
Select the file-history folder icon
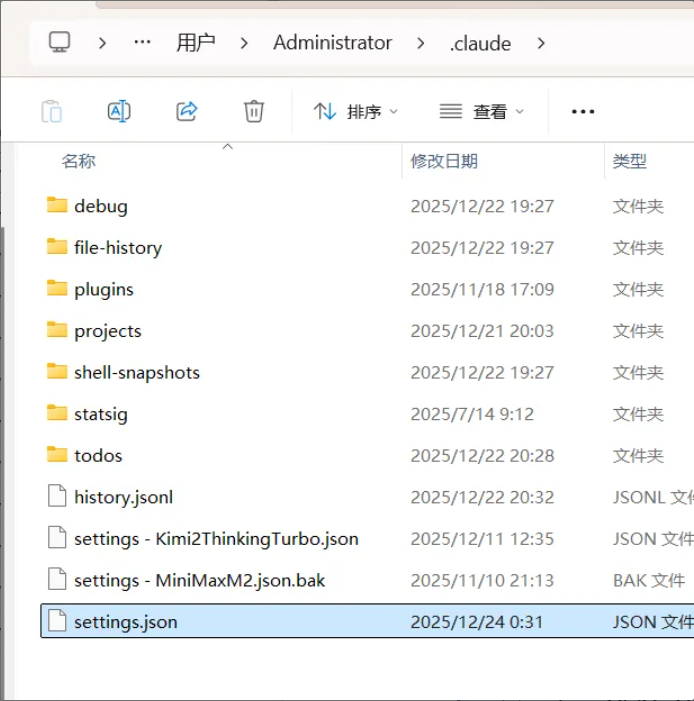pos(57,247)
